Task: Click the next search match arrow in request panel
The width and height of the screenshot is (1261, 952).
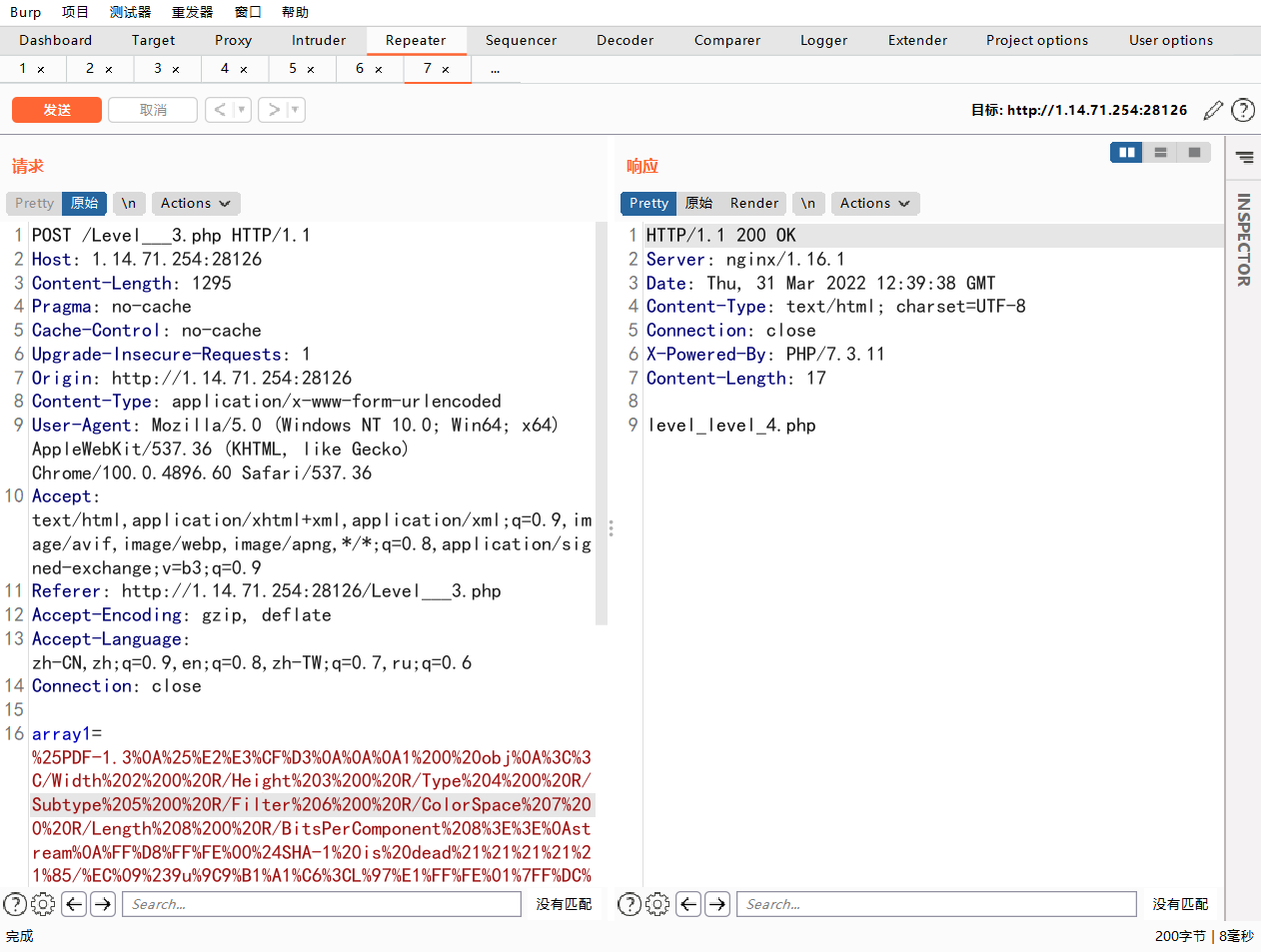Action: click(x=103, y=904)
